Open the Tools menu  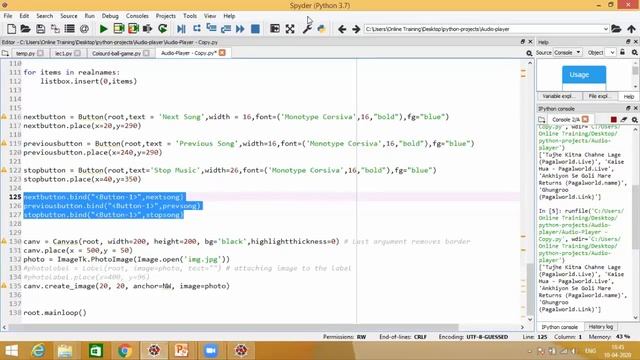tap(190, 16)
